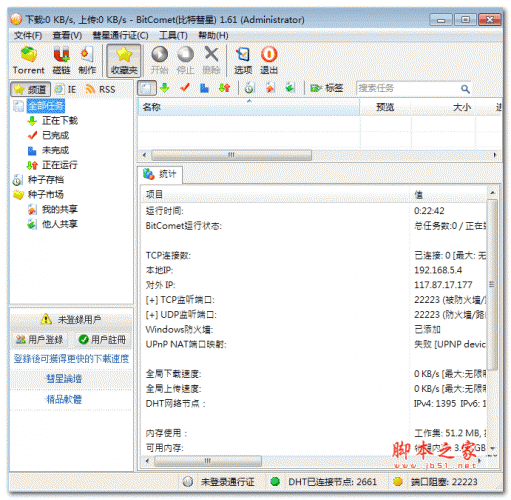Viewport: 511px width, 500px height.
Task: Open the File (文件) menu
Action: (x=28, y=35)
